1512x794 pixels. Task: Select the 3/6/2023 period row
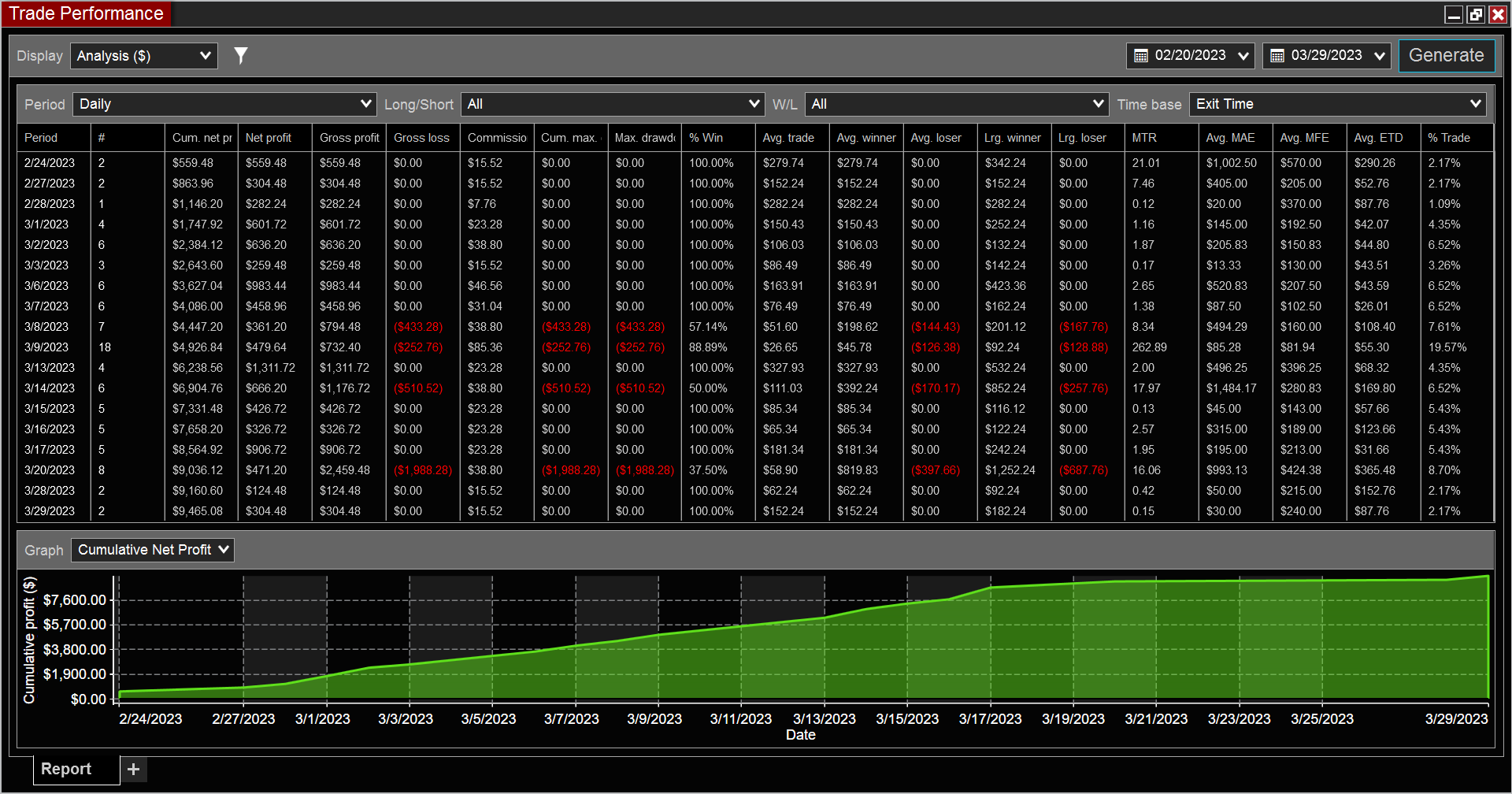pos(755,286)
